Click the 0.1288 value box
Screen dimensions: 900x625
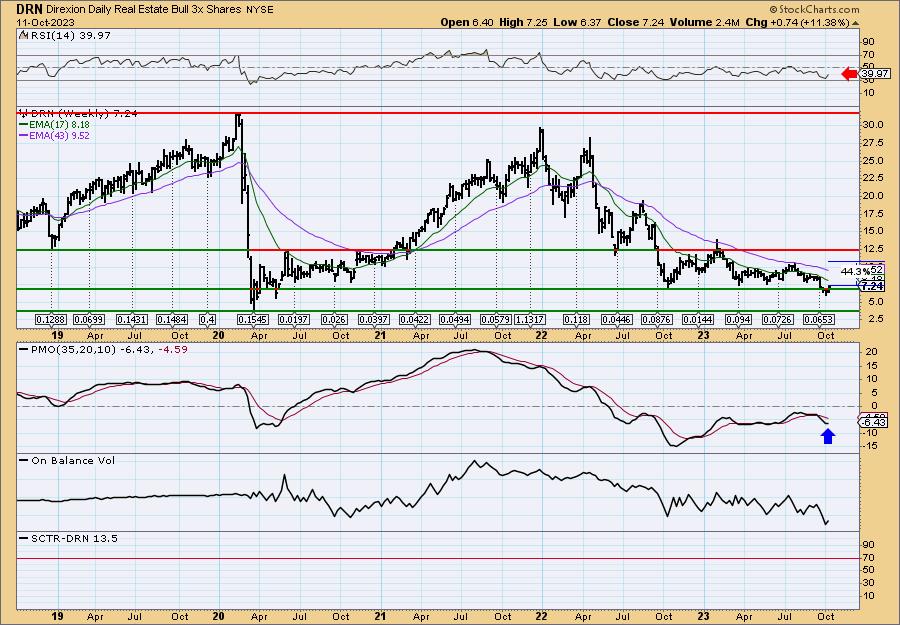click(x=51, y=319)
